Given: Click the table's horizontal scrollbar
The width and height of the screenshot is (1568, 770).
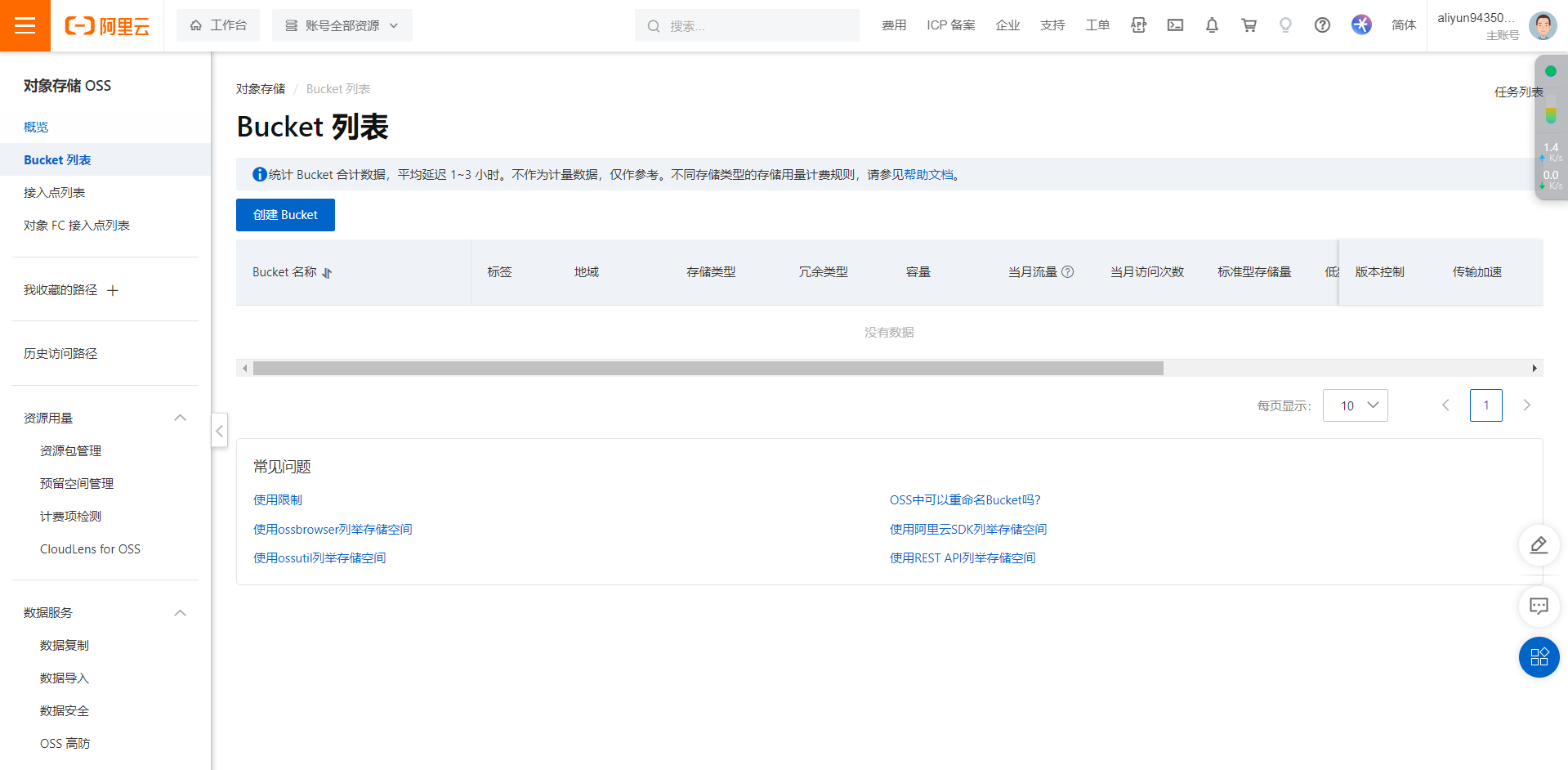Looking at the screenshot, I should pos(708,369).
